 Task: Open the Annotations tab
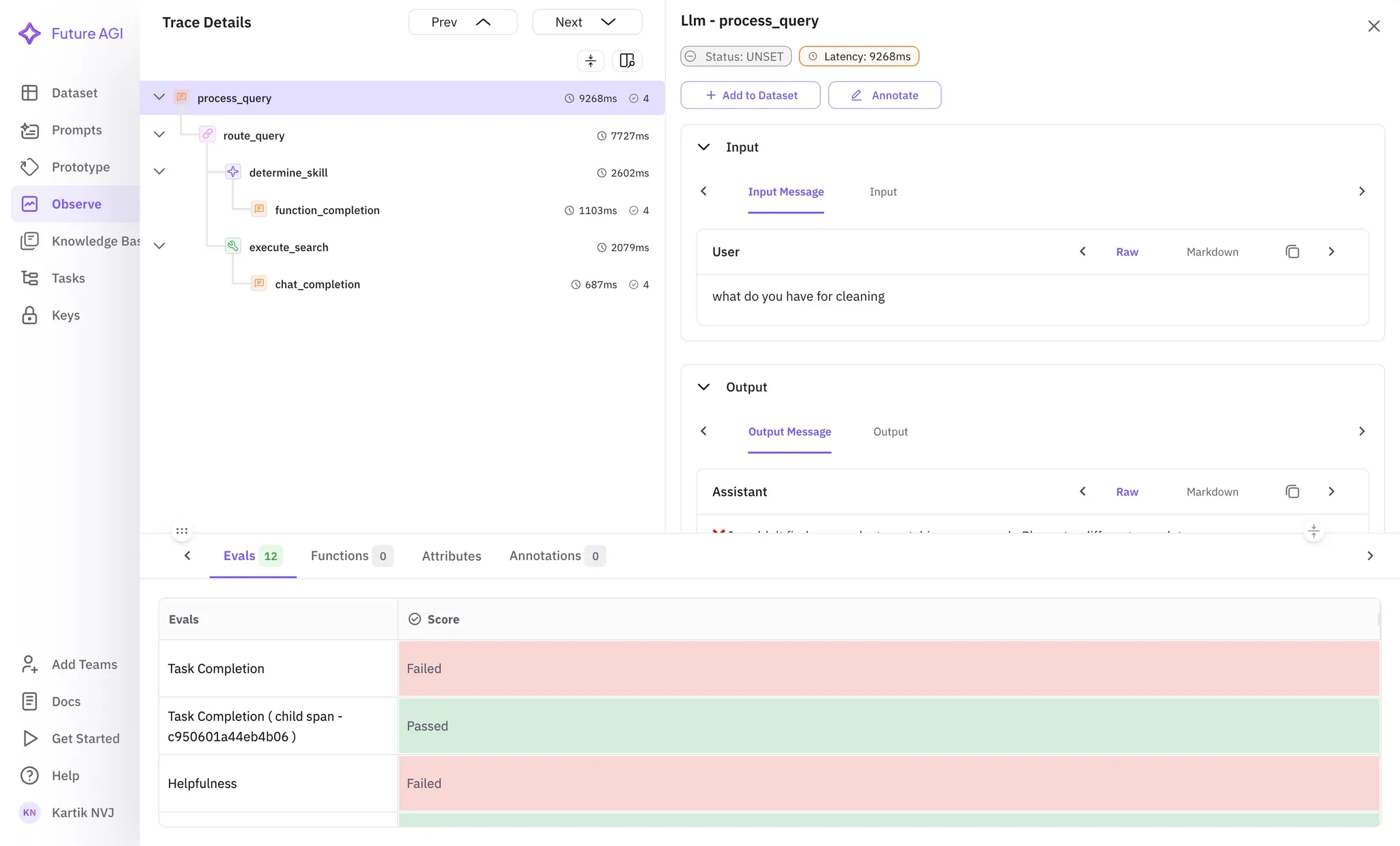pyautogui.click(x=545, y=556)
